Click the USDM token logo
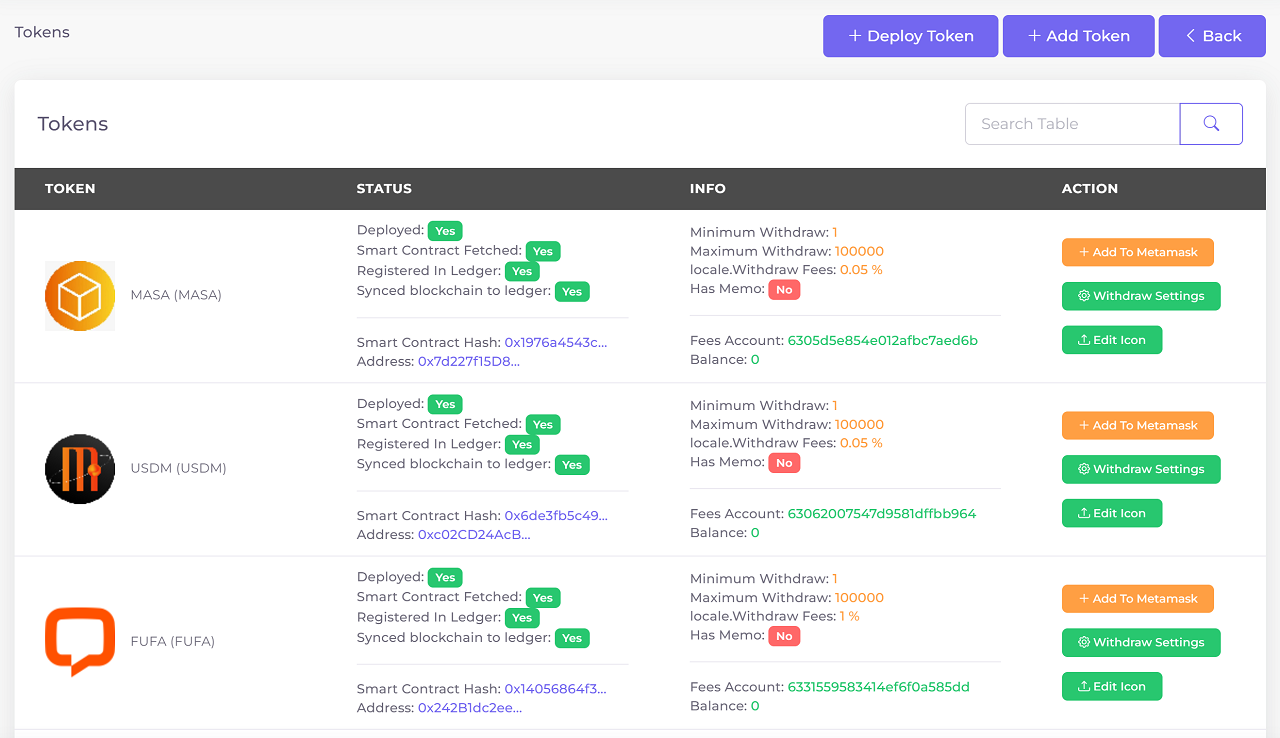 point(80,469)
